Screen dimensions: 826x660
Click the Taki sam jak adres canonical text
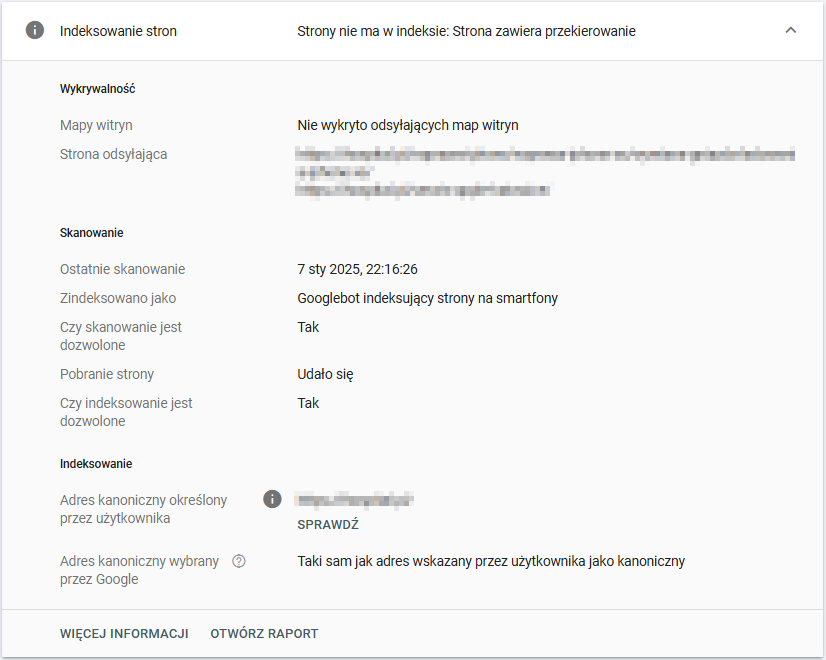[x=491, y=561]
